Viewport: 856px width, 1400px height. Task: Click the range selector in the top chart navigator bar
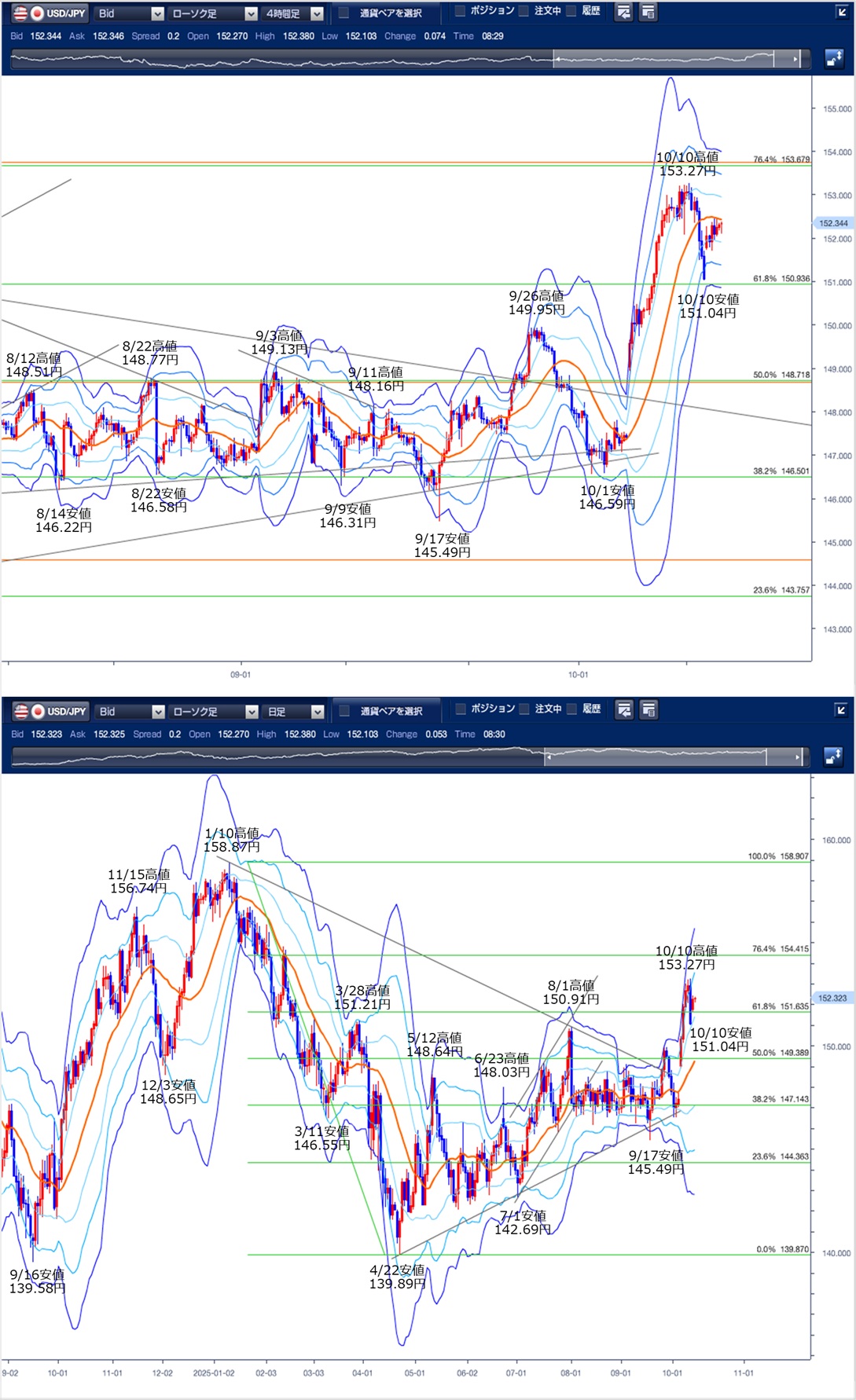[676, 58]
